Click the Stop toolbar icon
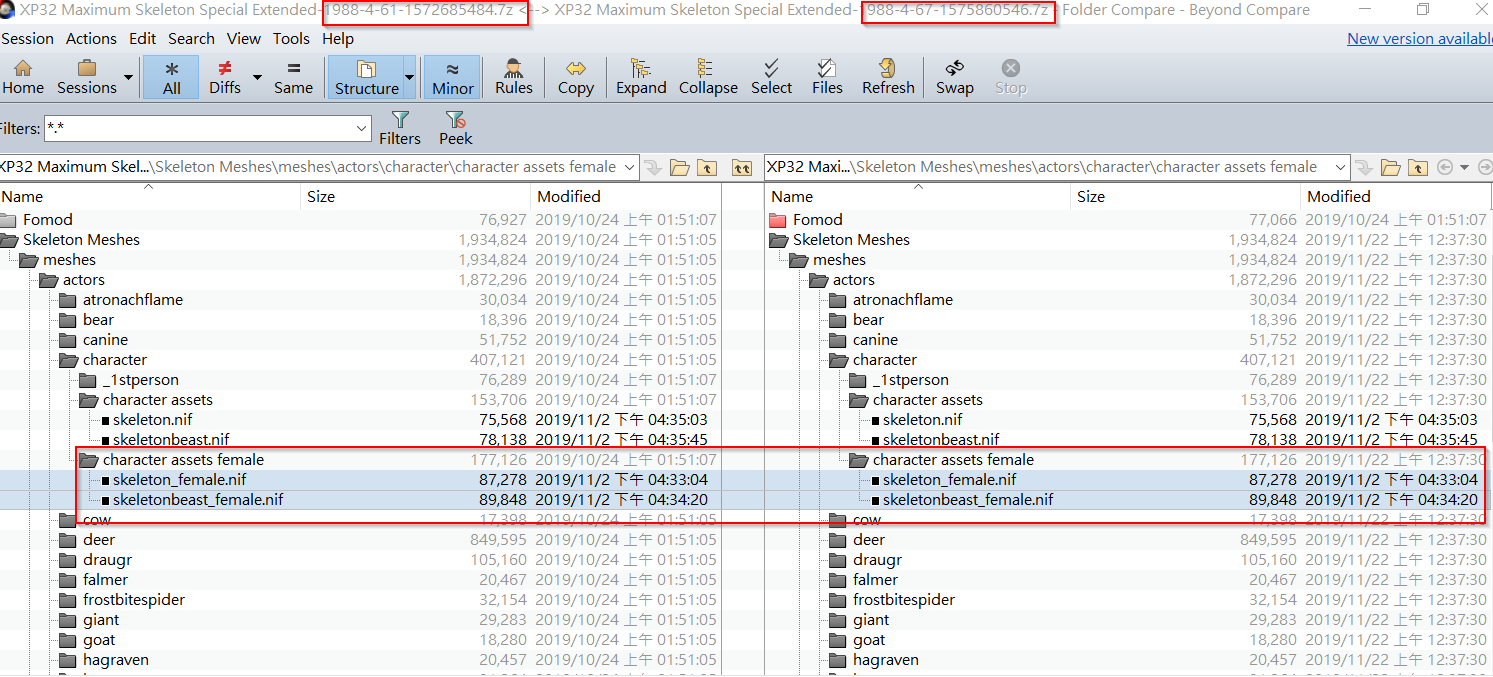The height and width of the screenshot is (677, 1493). coord(1010,76)
